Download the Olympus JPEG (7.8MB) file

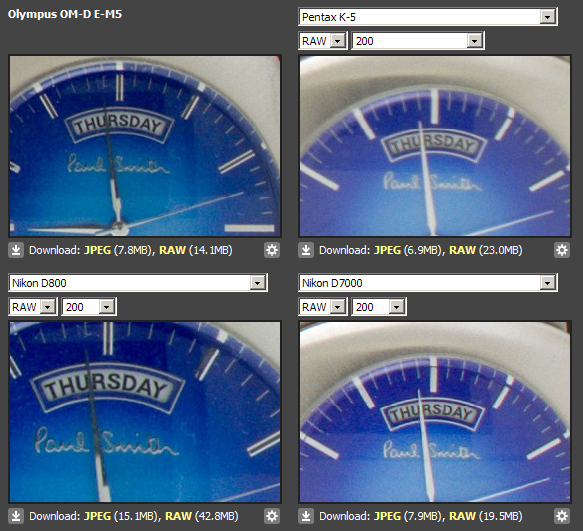97,250
